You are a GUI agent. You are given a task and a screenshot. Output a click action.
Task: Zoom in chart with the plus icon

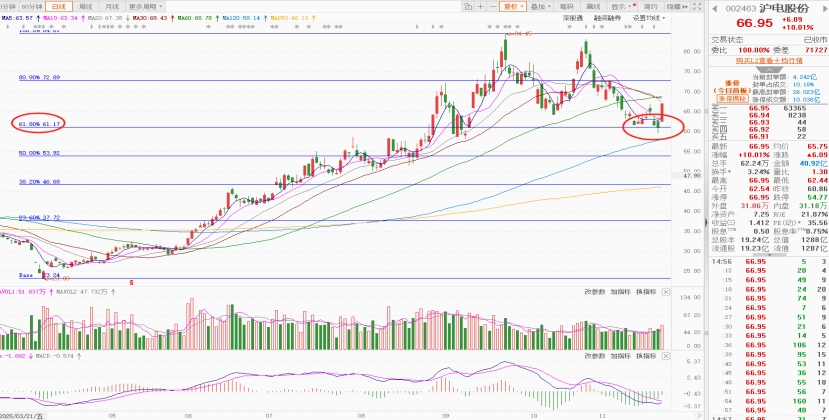(481, 7)
